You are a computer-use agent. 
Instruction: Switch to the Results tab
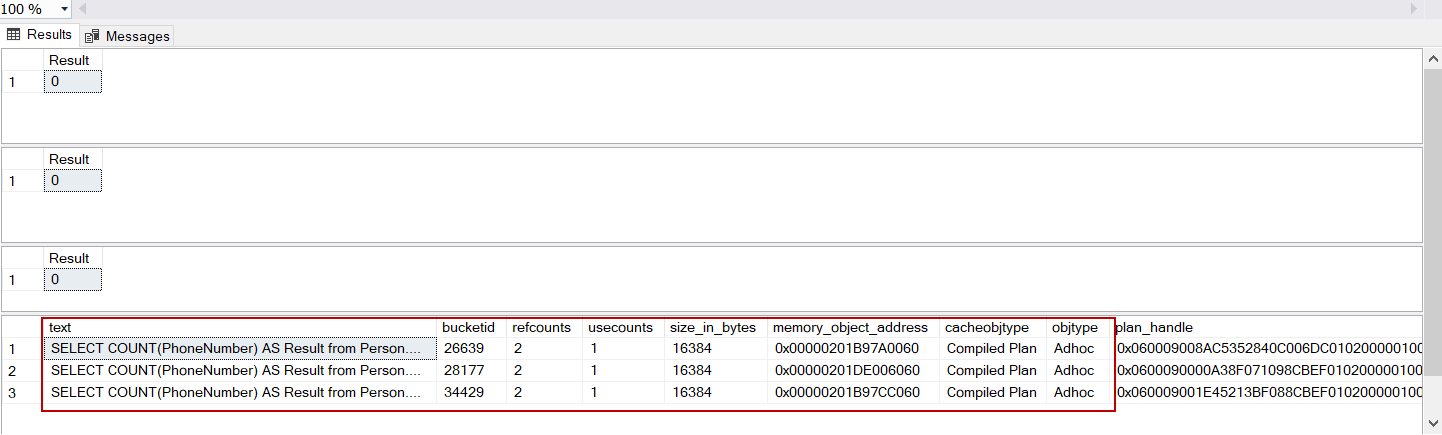(x=40, y=34)
